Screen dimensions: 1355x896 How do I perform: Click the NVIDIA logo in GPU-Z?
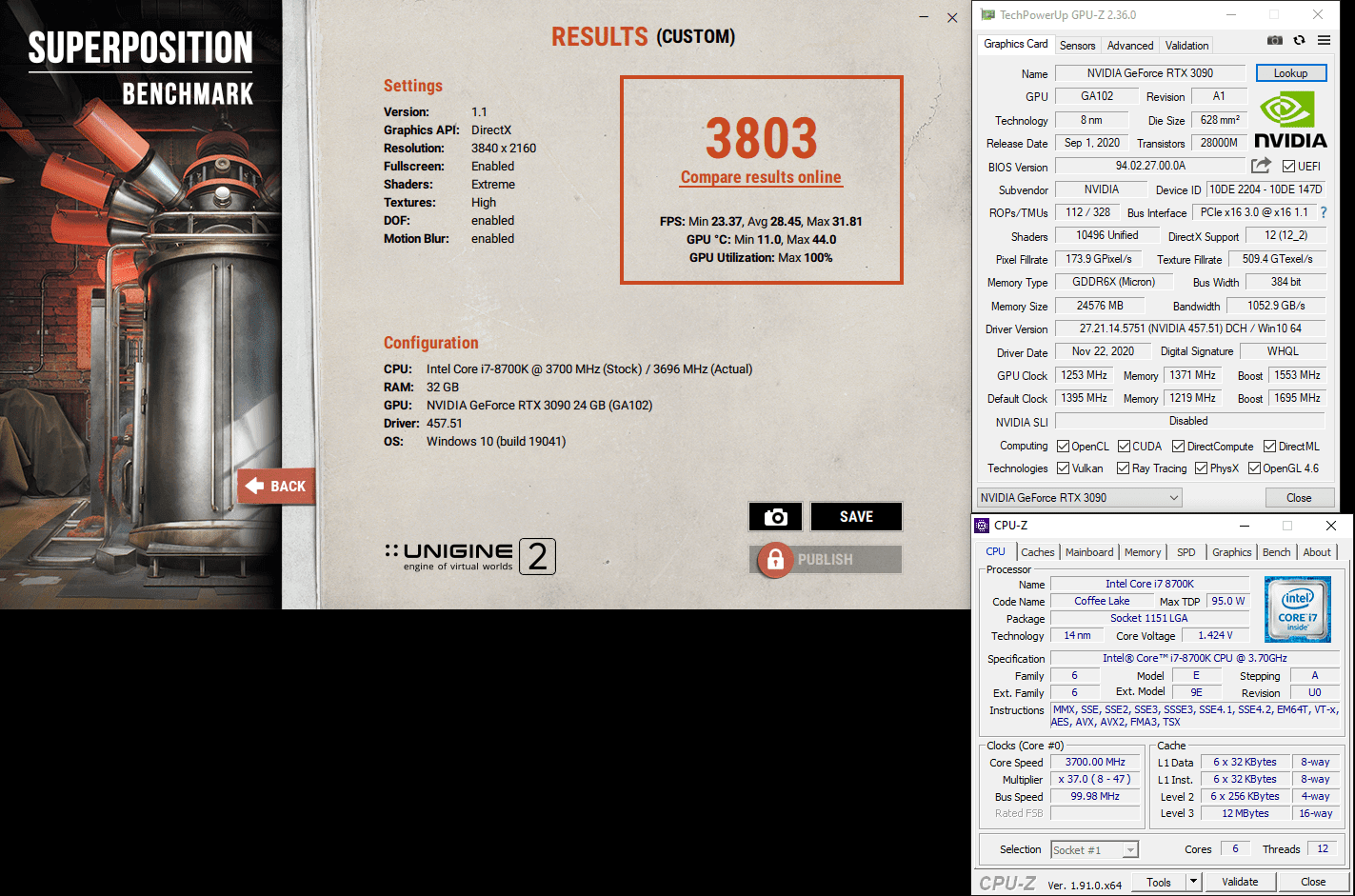tap(1290, 119)
